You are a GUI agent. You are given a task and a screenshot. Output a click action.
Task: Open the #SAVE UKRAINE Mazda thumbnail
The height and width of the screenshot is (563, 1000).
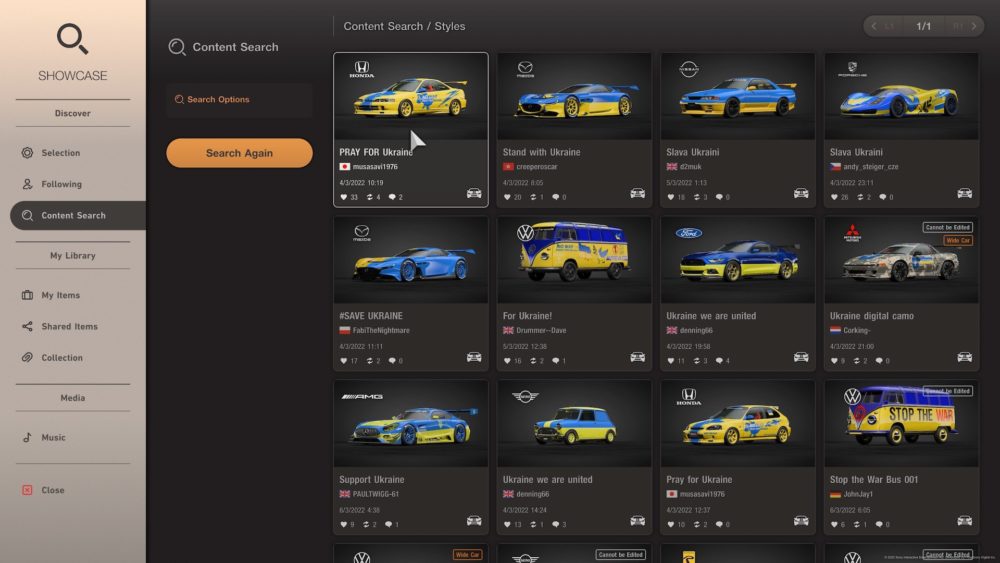[x=411, y=260]
